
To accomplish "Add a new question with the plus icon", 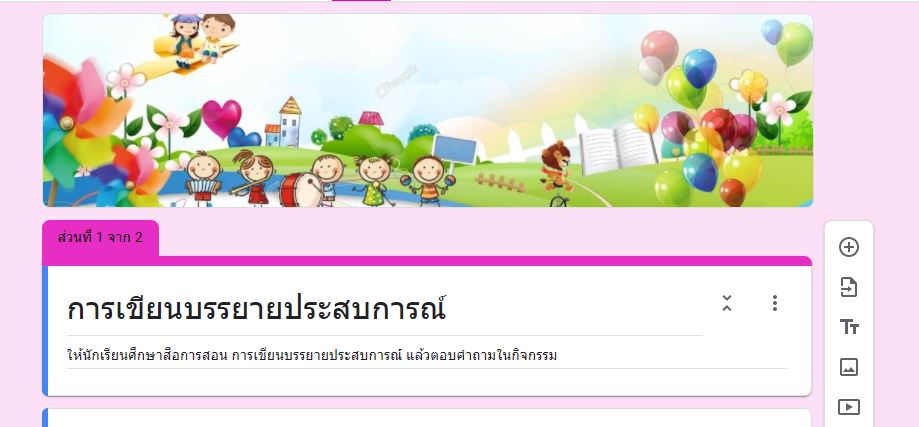I will 849,247.
